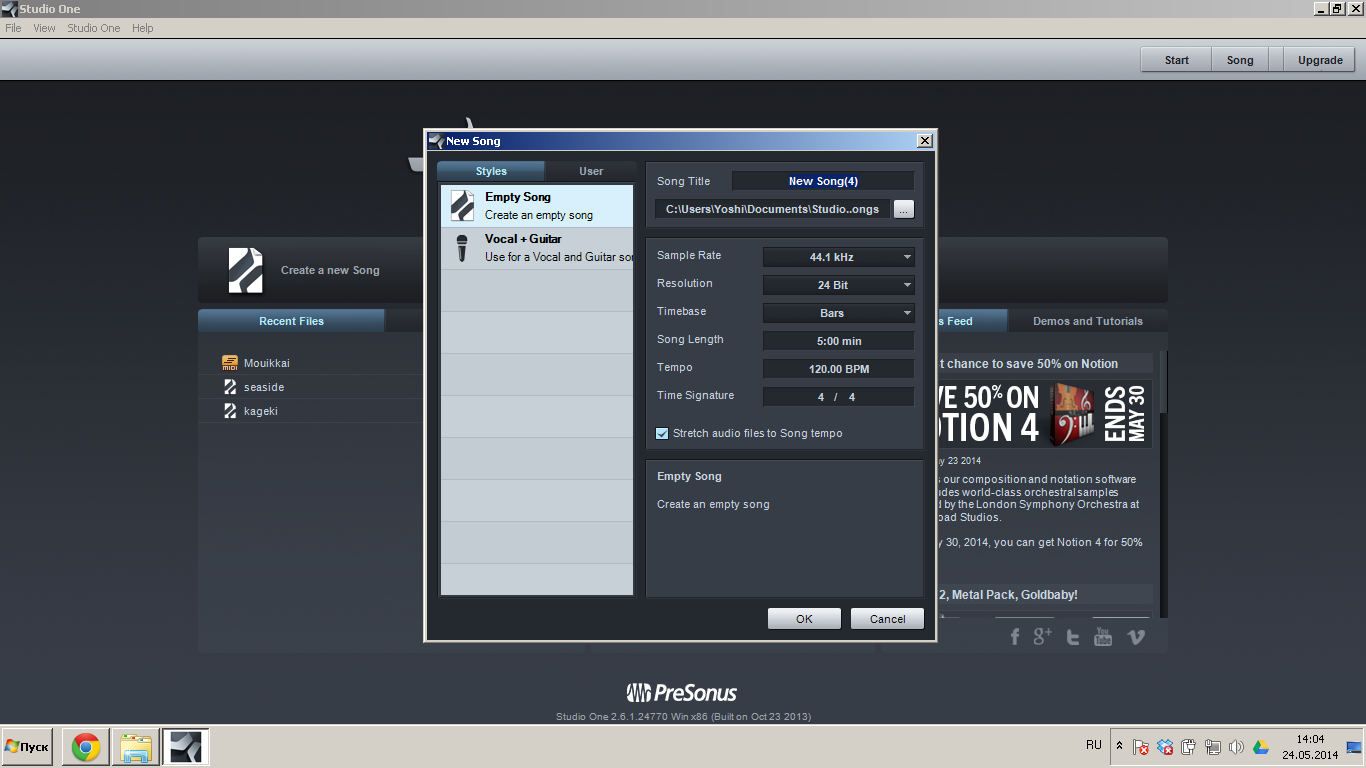Select the Empty Song template icon
This screenshot has height=768, width=1366.
click(x=462, y=206)
